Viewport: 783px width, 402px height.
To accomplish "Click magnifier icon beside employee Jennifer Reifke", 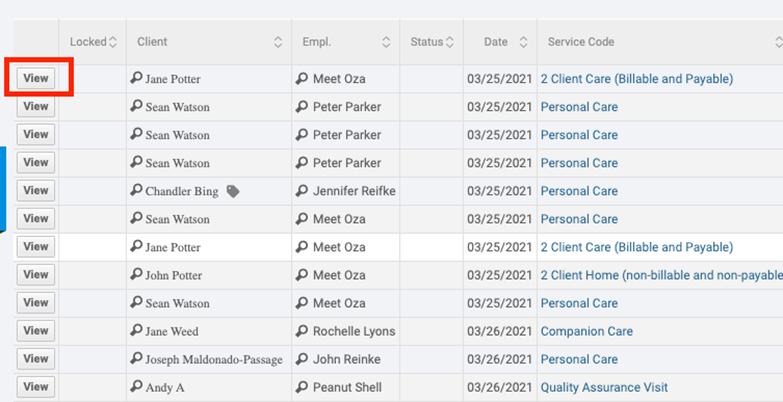I will [303, 191].
